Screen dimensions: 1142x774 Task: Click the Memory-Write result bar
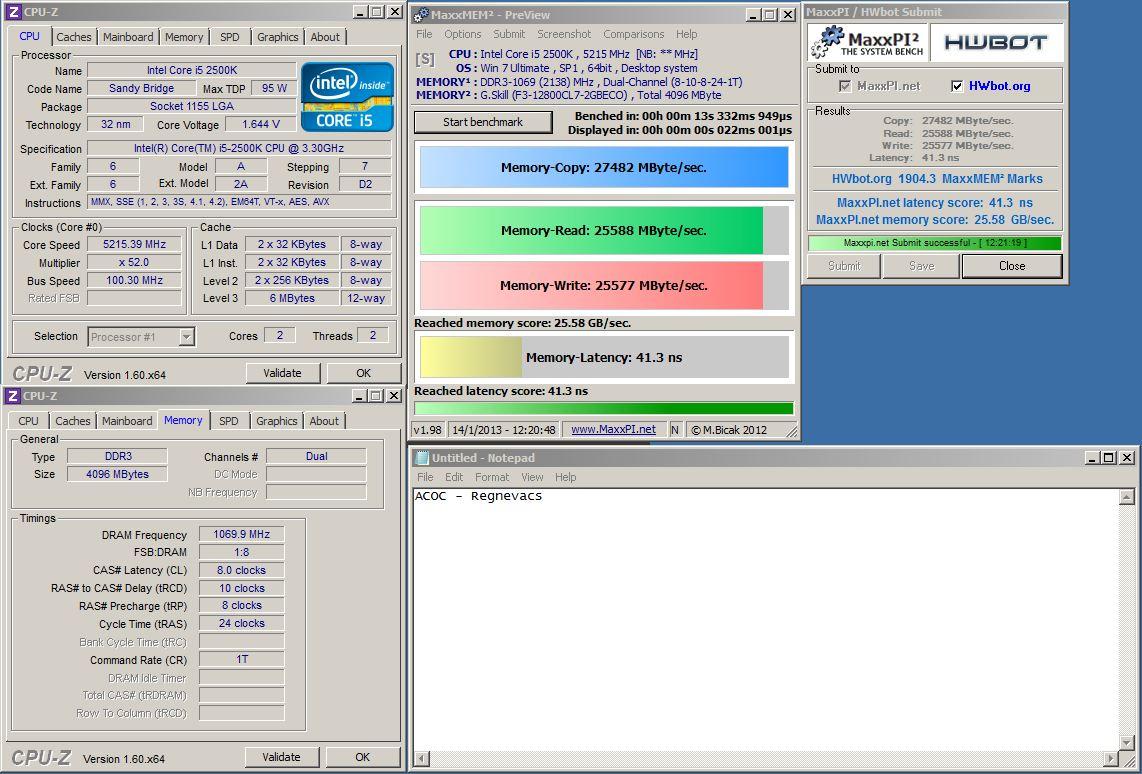click(x=604, y=285)
